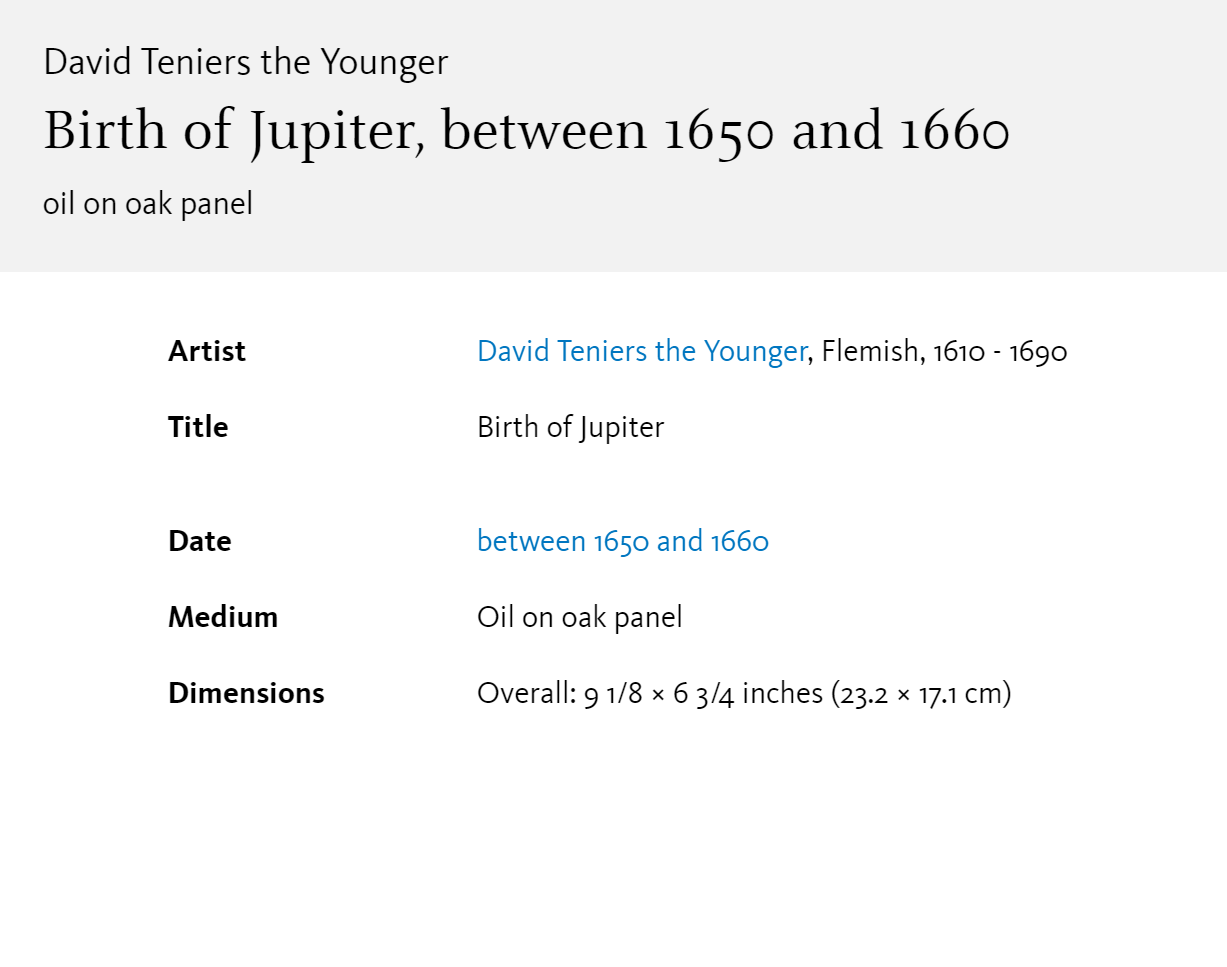Click the artist name in the gray header

pos(246,62)
